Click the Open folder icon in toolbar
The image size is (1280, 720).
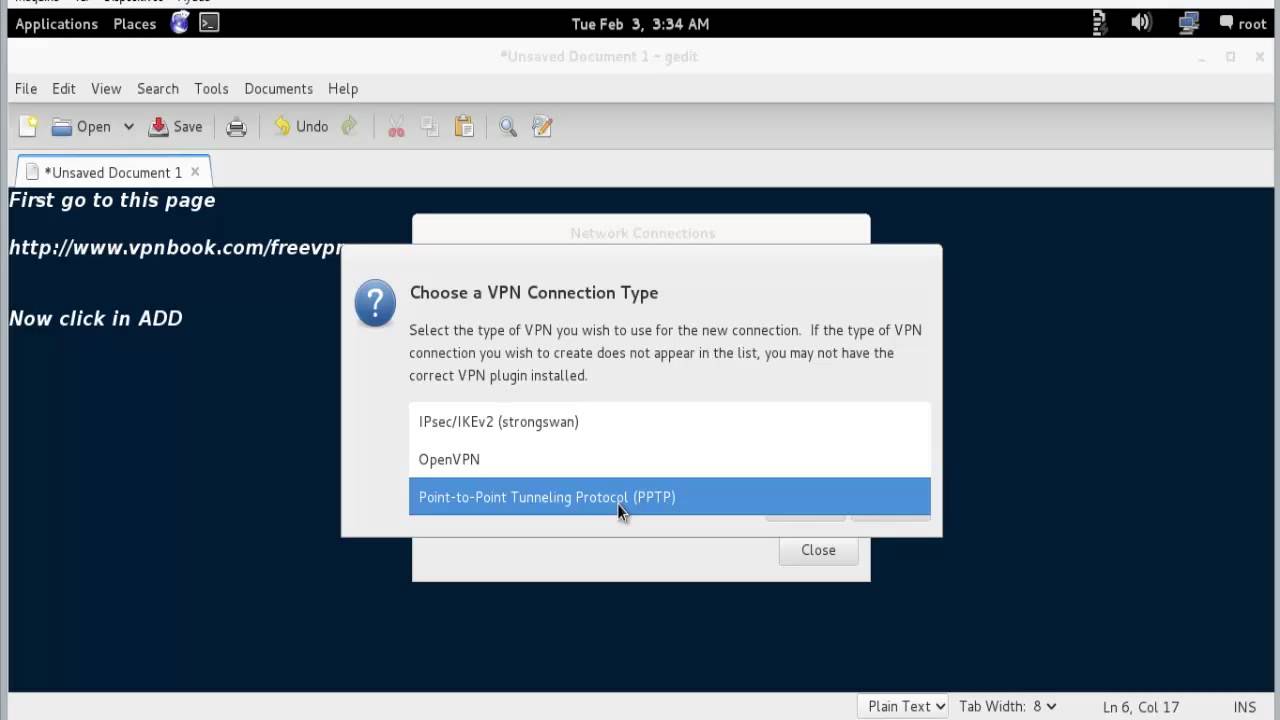62,127
